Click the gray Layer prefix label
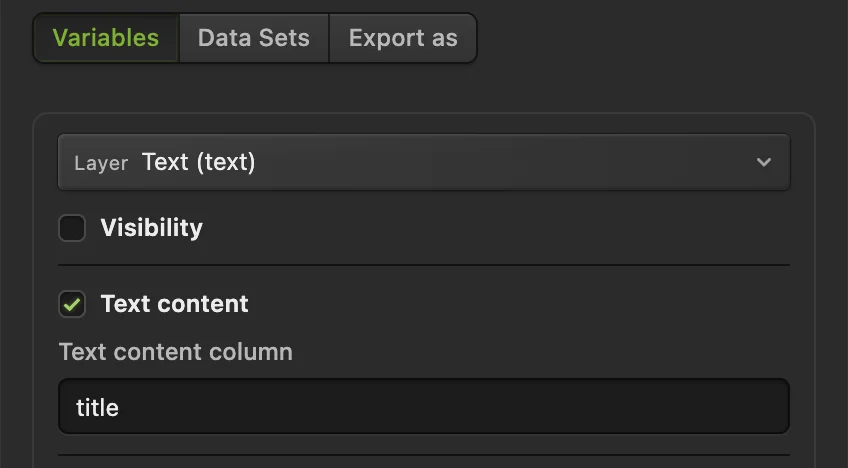Viewport: 848px width, 468px height. pos(101,163)
